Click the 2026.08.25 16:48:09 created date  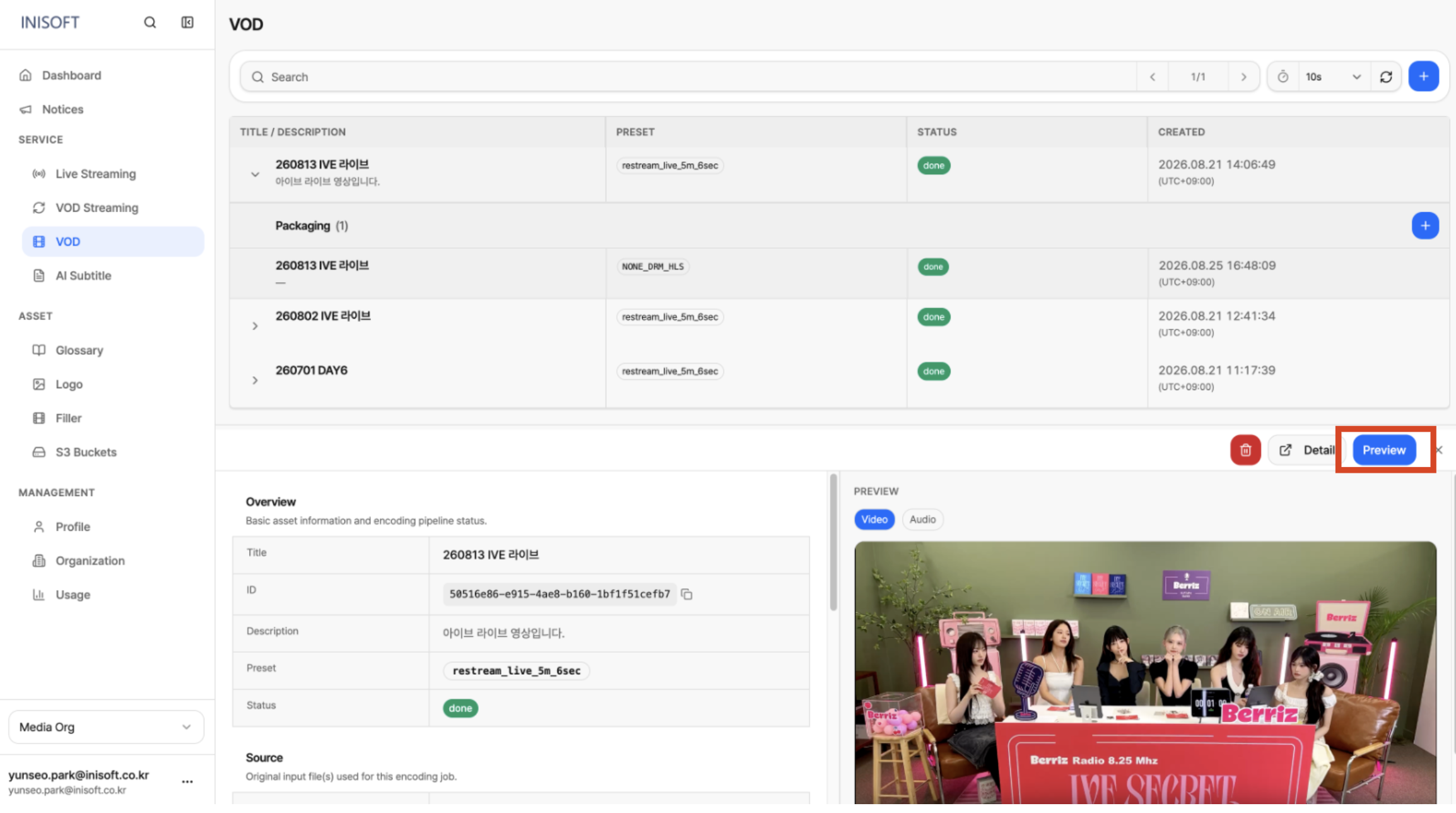(x=1217, y=266)
